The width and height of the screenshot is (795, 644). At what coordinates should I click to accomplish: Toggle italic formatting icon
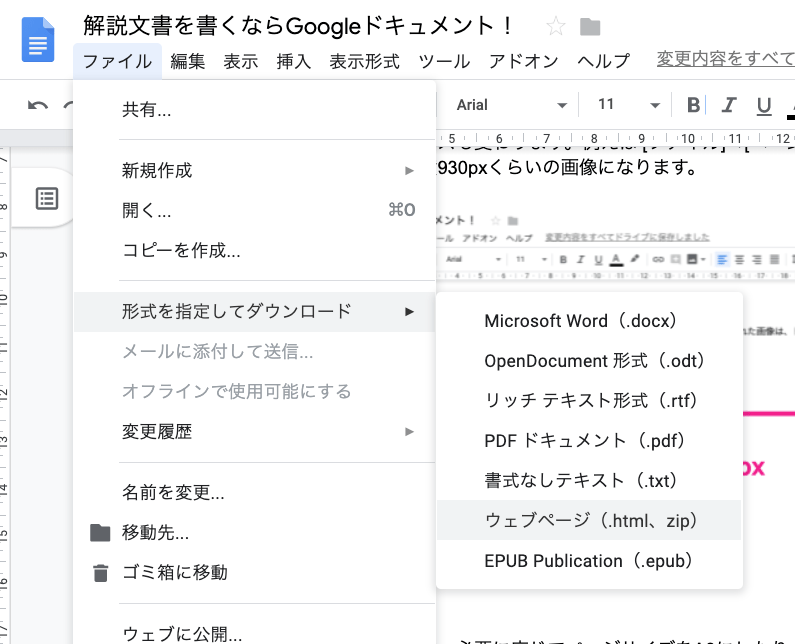(729, 105)
